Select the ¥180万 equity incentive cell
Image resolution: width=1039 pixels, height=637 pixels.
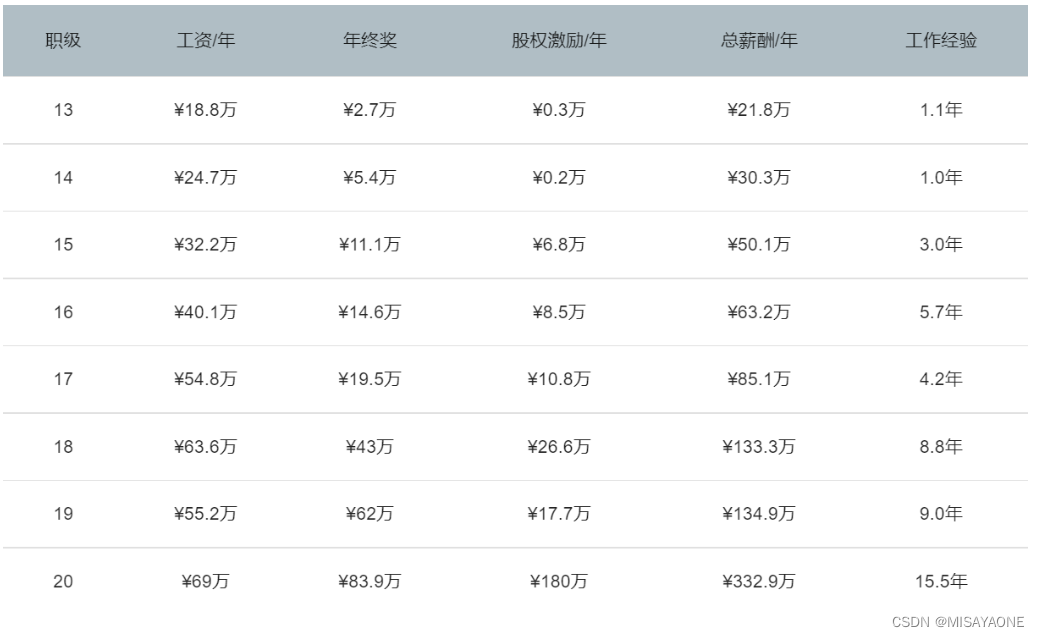(559, 581)
